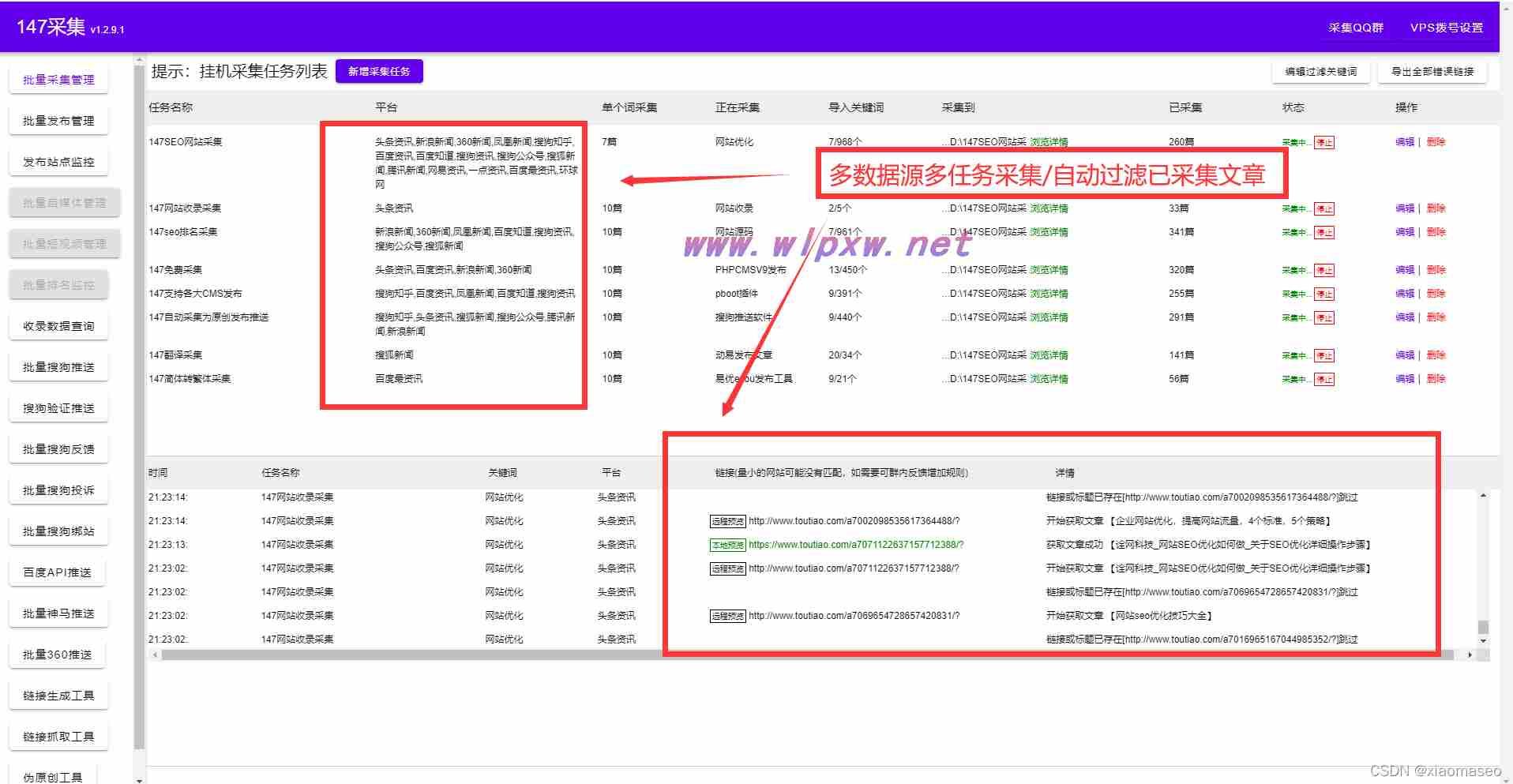Stop the 147网站收录采集 task
The image size is (1513, 784).
pyautogui.click(x=1324, y=209)
